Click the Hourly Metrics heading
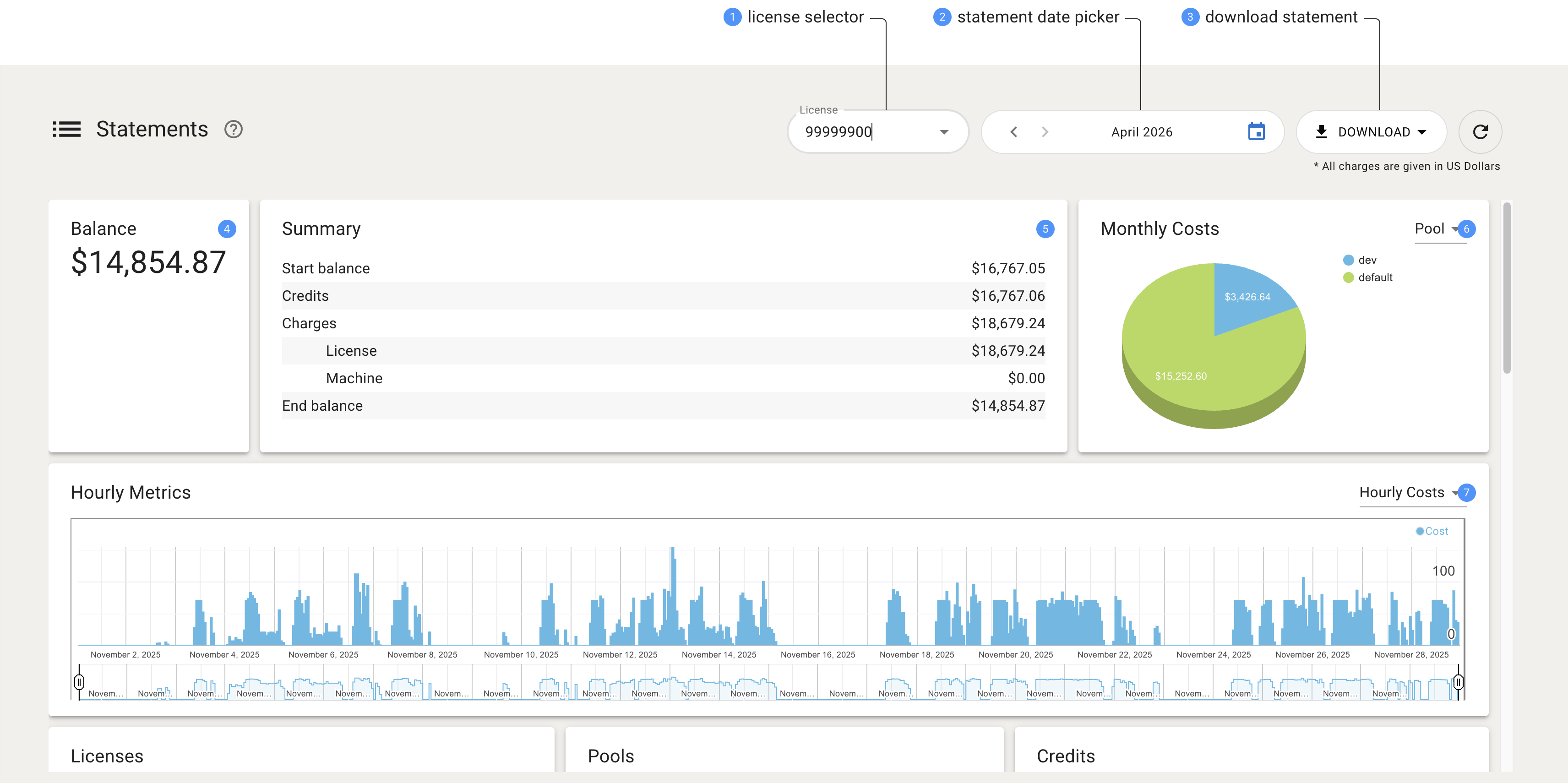This screenshot has width=1568, height=783. click(x=130, y=493)
